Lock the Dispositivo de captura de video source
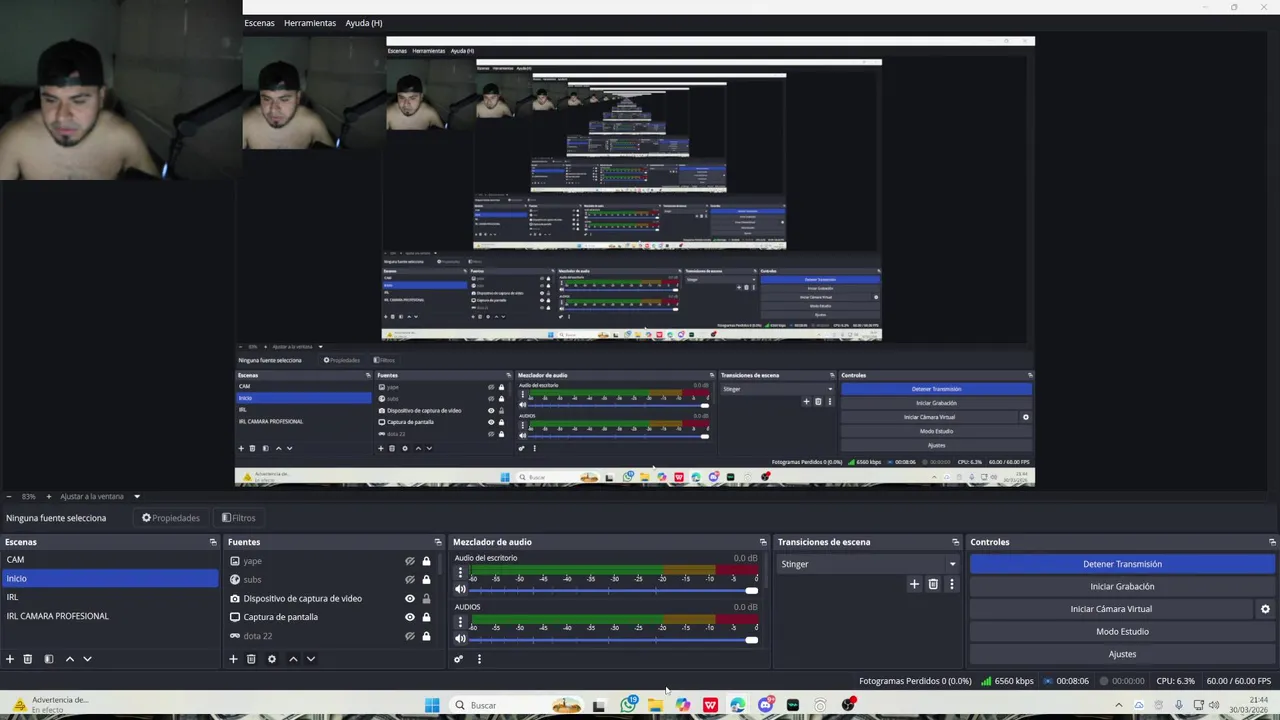This screenshot has height=720, width=1280. point(426,598)
